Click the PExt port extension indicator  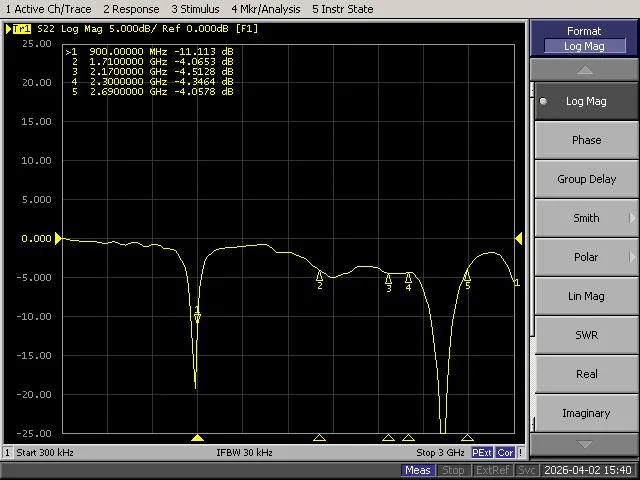coord(482,453)
